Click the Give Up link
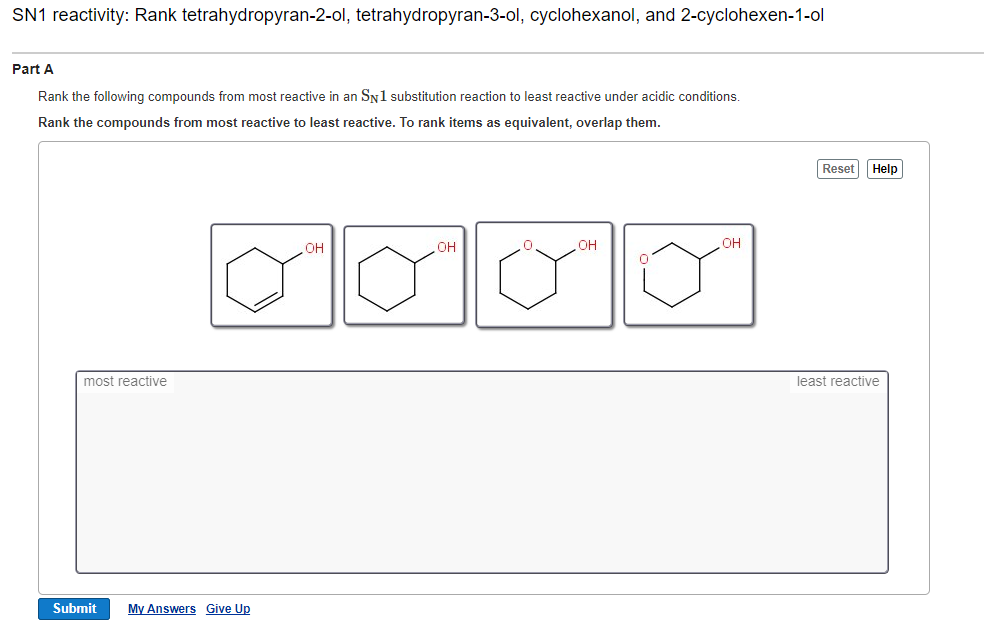Viewport: 995px width, 629px height. point(228,608)
